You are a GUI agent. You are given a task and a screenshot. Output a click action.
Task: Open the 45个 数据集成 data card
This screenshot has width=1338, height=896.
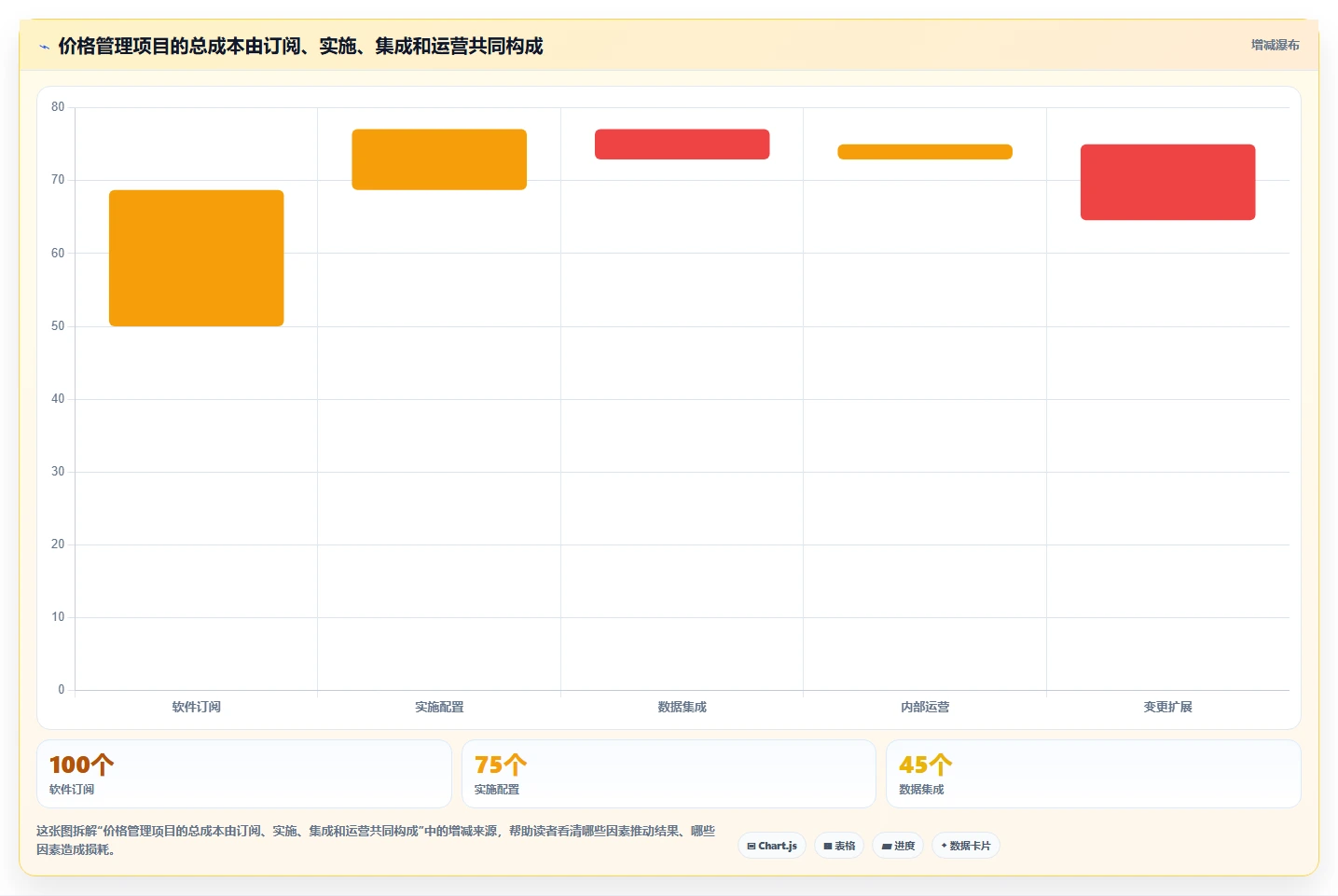(x=1094, y=774)
